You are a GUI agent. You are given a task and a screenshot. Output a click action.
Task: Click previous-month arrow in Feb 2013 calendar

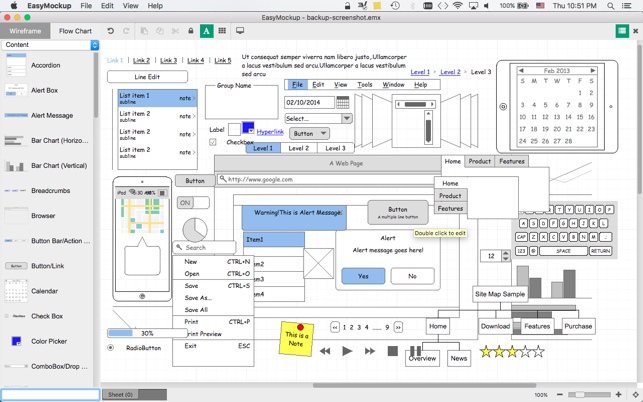[x=521, y=71]
